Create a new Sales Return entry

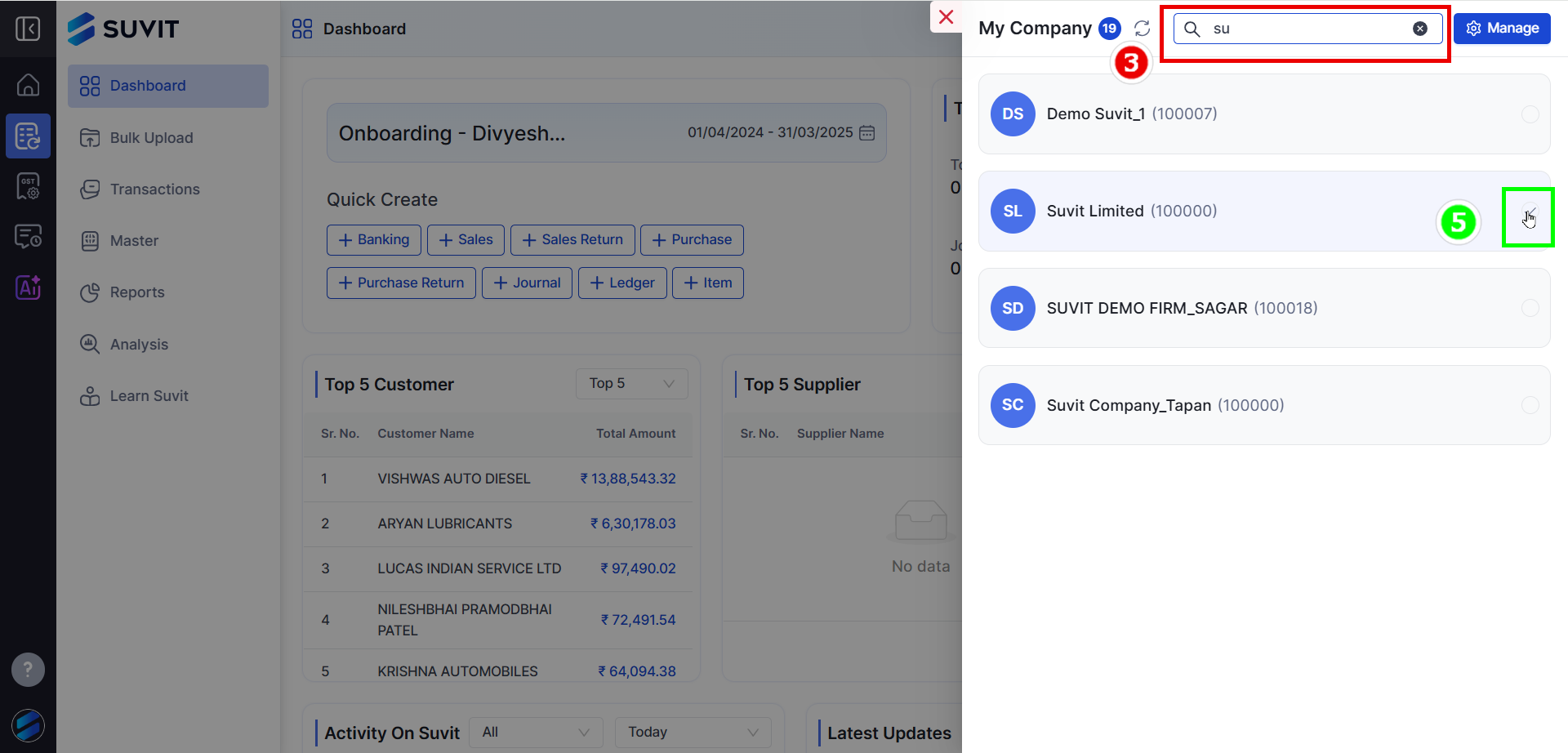[x=572, y=240]
